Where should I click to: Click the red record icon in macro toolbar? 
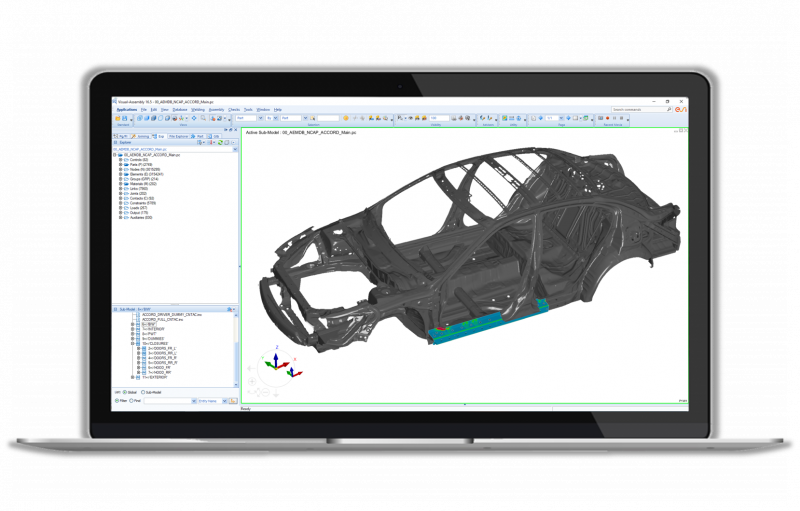(x=607, y=118)
